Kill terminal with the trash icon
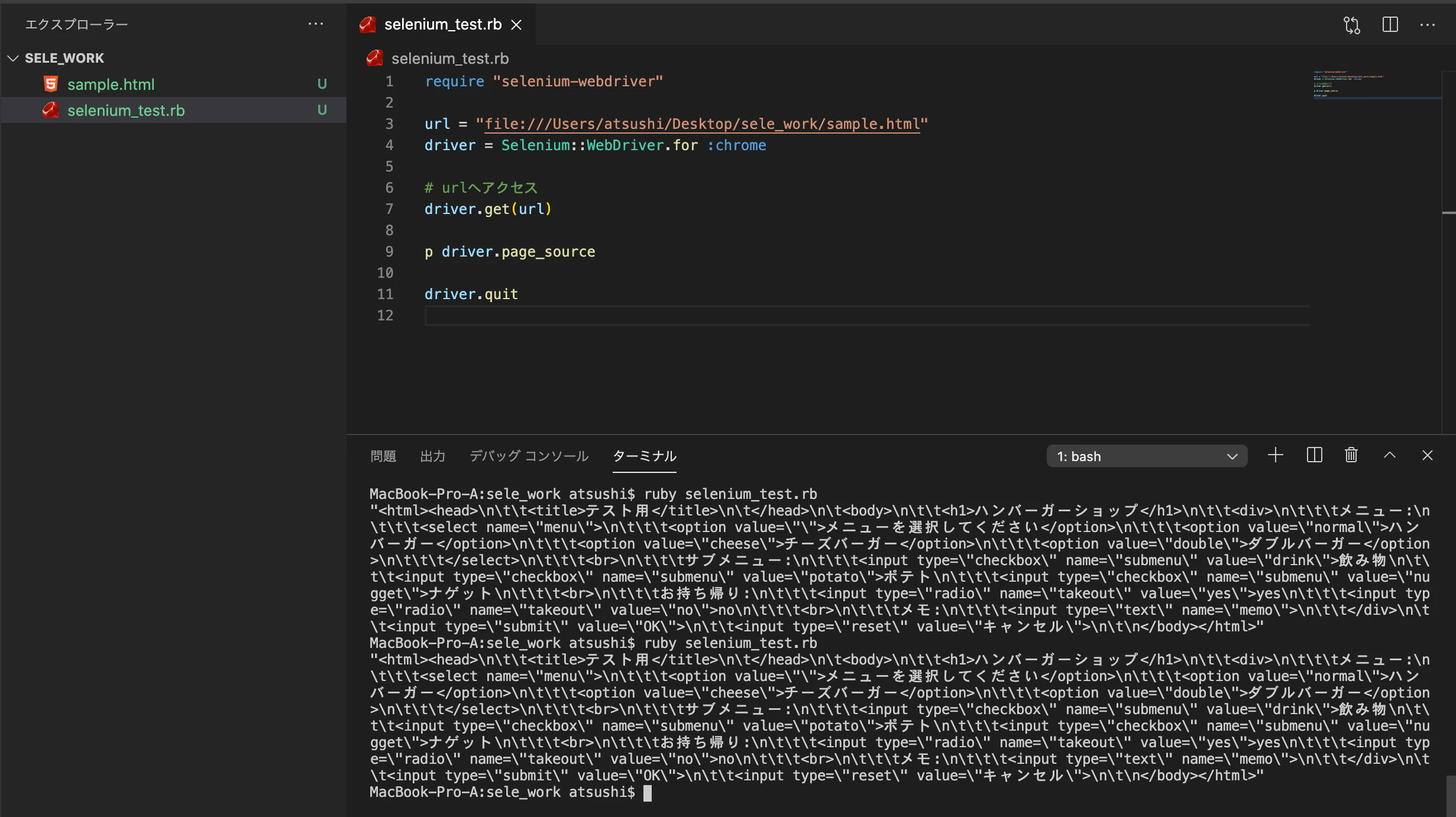 click(1351, 455)
